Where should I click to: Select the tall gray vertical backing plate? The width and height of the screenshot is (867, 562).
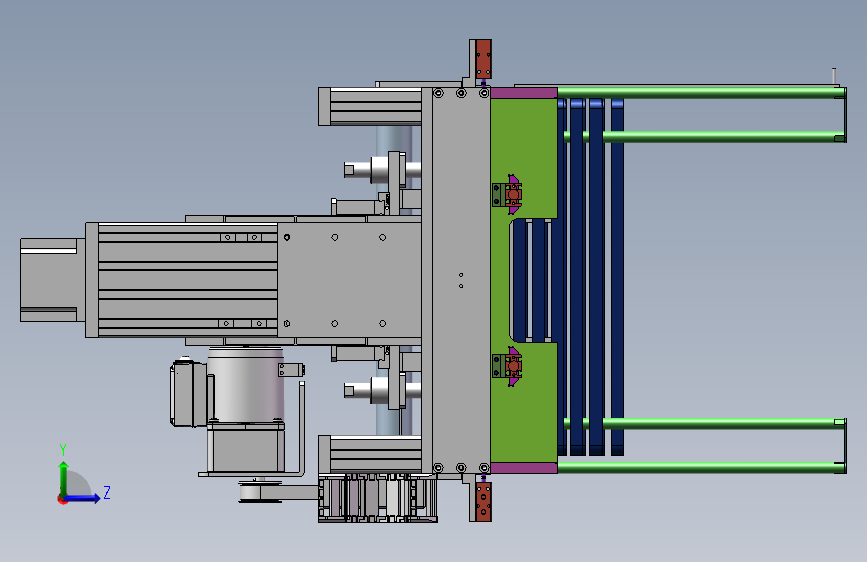point(461,280)
